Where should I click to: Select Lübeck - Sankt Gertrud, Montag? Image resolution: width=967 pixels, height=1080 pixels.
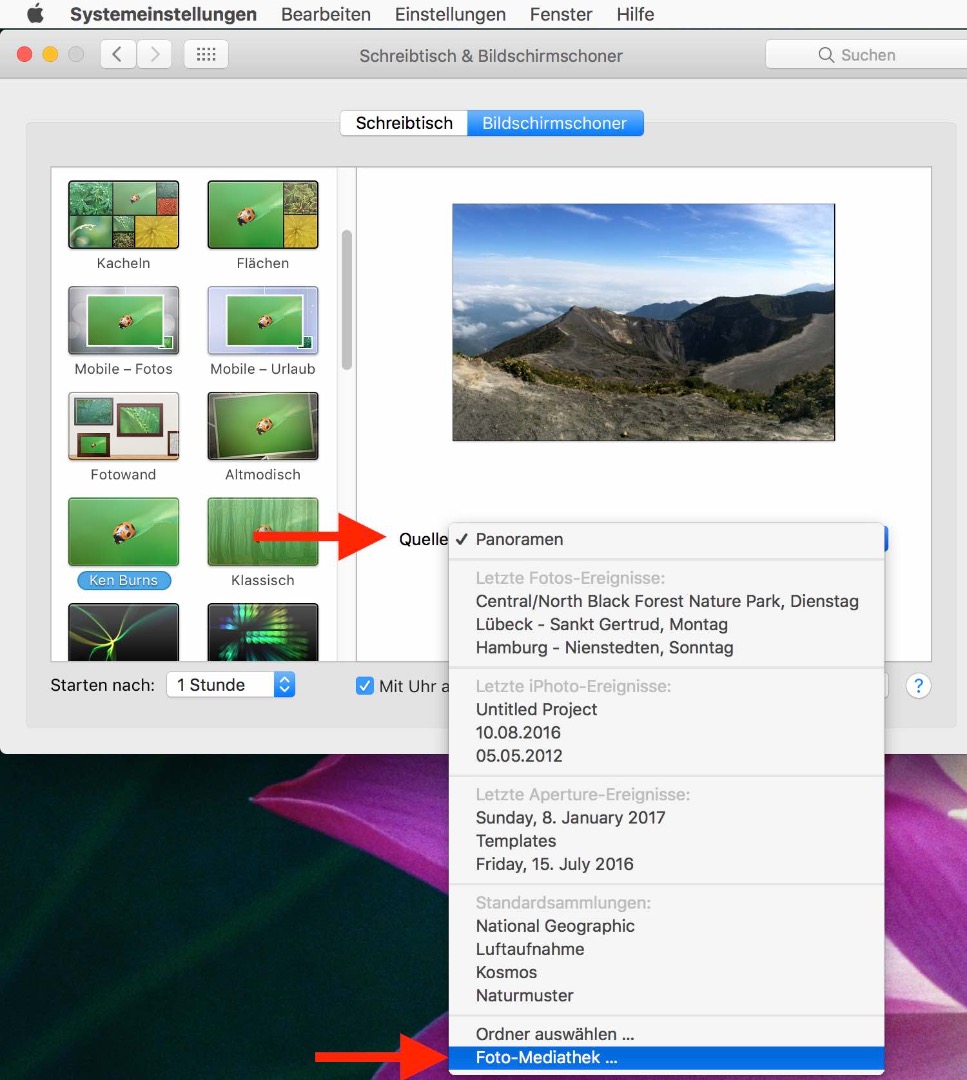point(666,625)
